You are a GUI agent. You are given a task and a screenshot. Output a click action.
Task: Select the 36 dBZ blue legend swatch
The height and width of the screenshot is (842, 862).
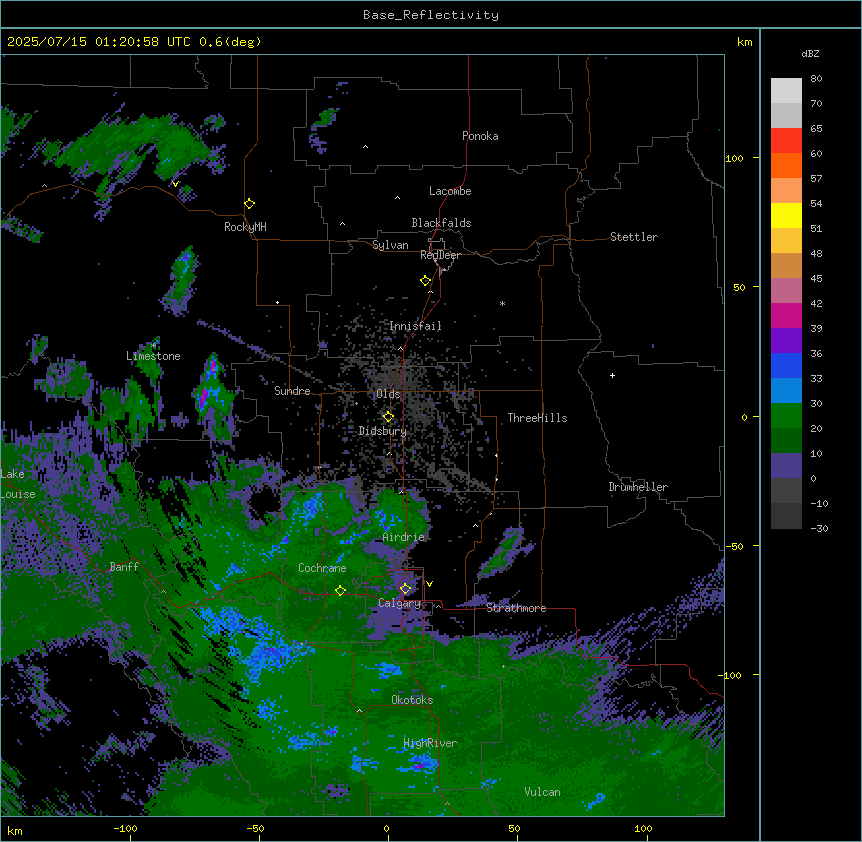786,365
